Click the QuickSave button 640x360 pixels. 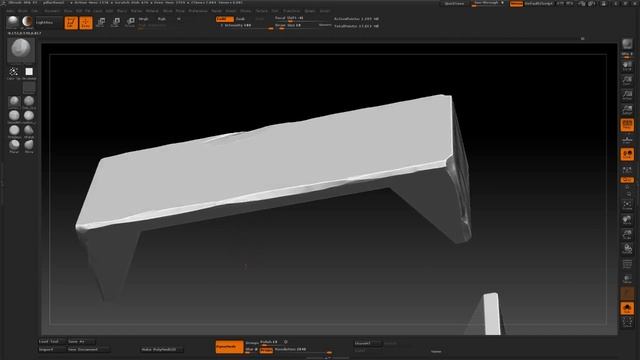tap(454, 4)
